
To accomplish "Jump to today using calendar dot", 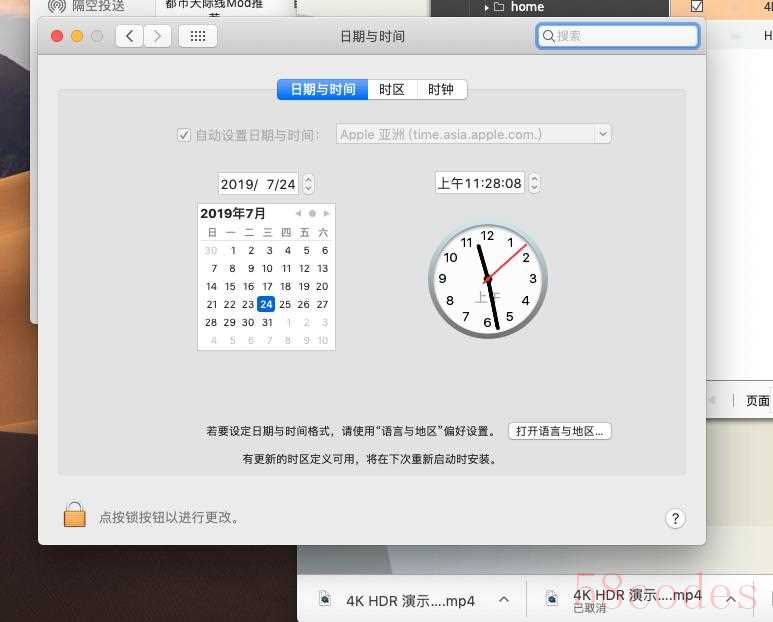I will (x=312, y=213).
